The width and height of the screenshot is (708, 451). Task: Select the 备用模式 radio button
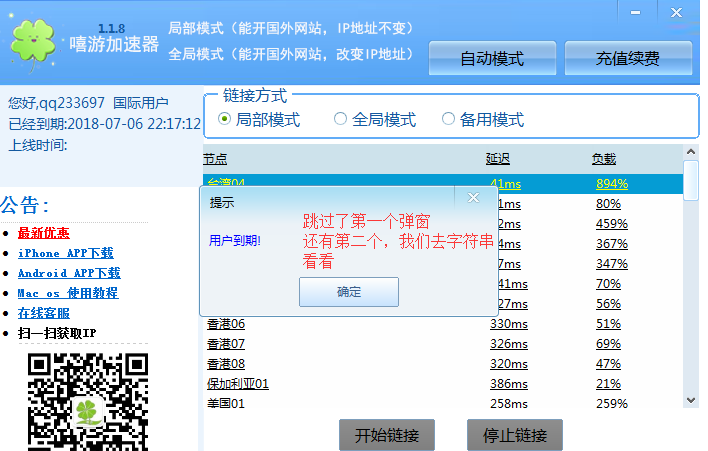(448, 120)
